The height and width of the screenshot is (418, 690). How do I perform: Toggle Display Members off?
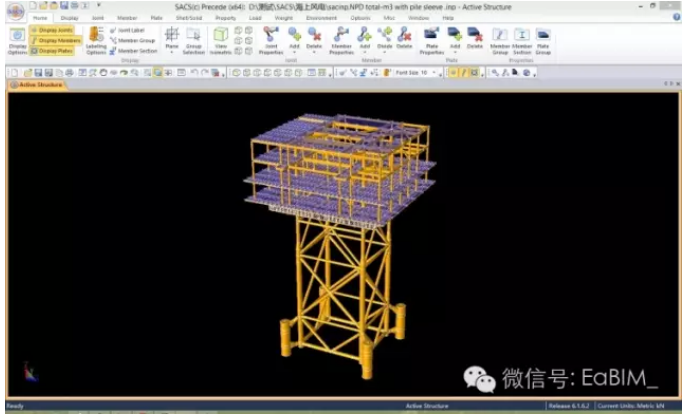pyautogui.click(x=56, y=40)
